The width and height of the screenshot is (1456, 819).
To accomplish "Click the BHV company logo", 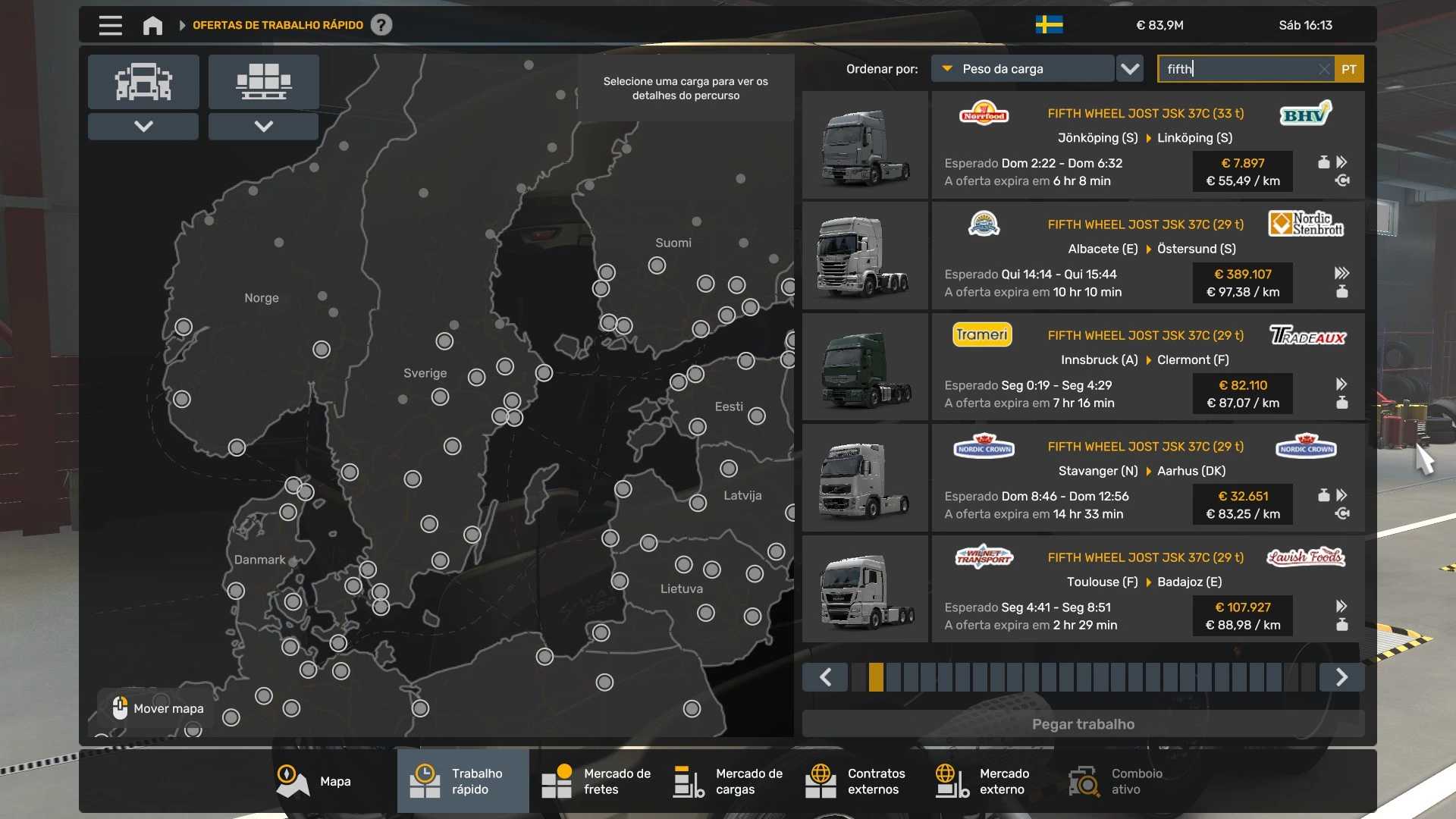I will tap(1306, 114).
